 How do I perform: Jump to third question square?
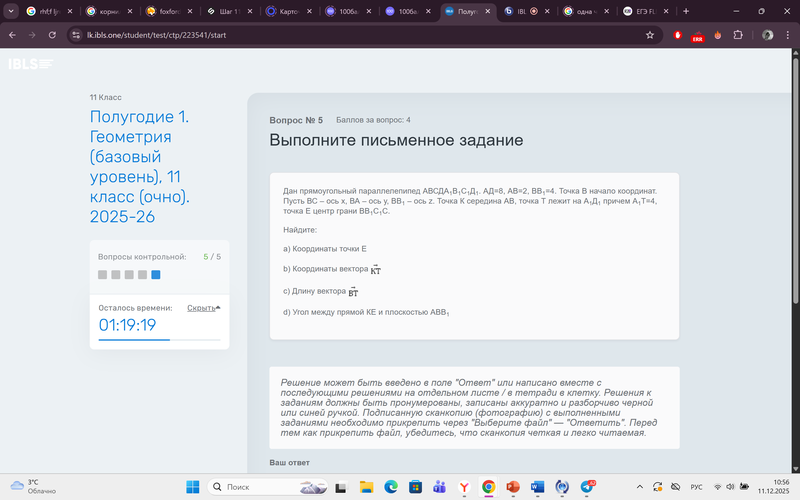[x=129, y=274]
